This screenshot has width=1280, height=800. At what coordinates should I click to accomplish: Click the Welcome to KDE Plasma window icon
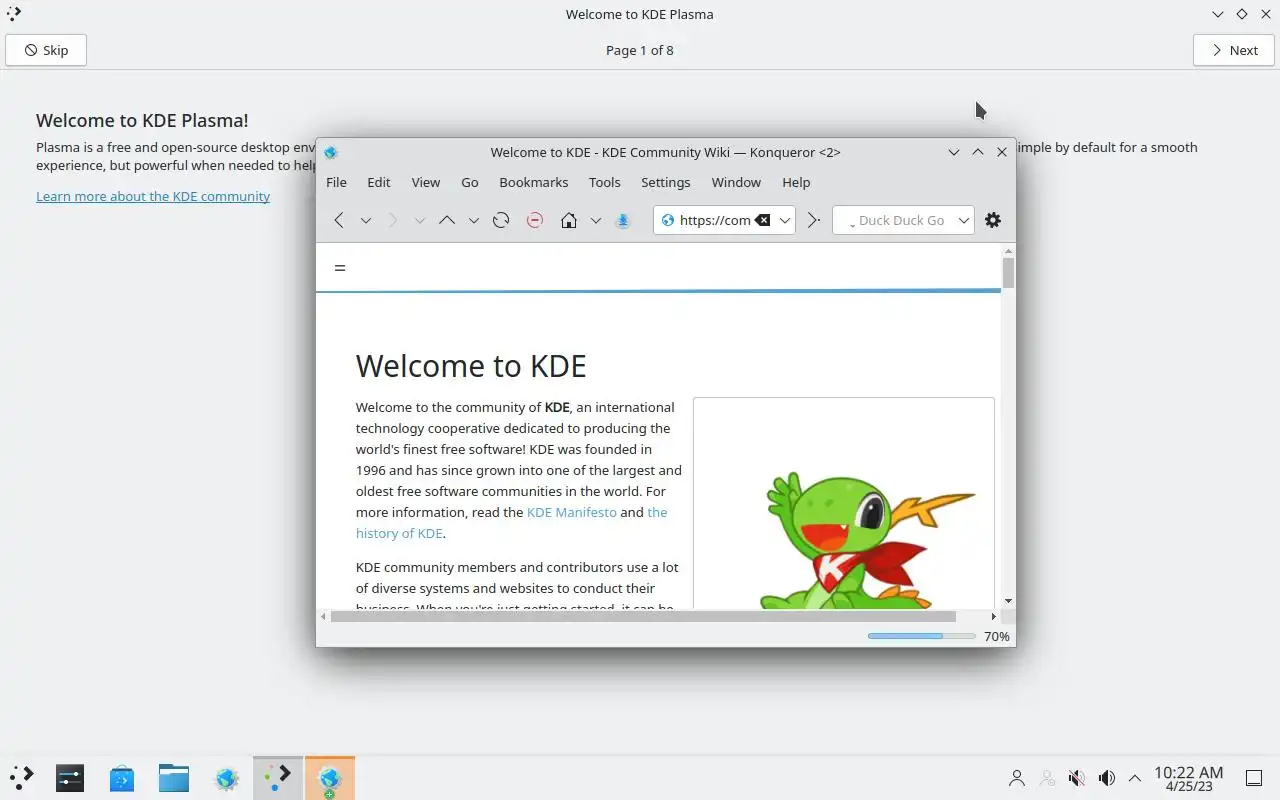(13, 14)
